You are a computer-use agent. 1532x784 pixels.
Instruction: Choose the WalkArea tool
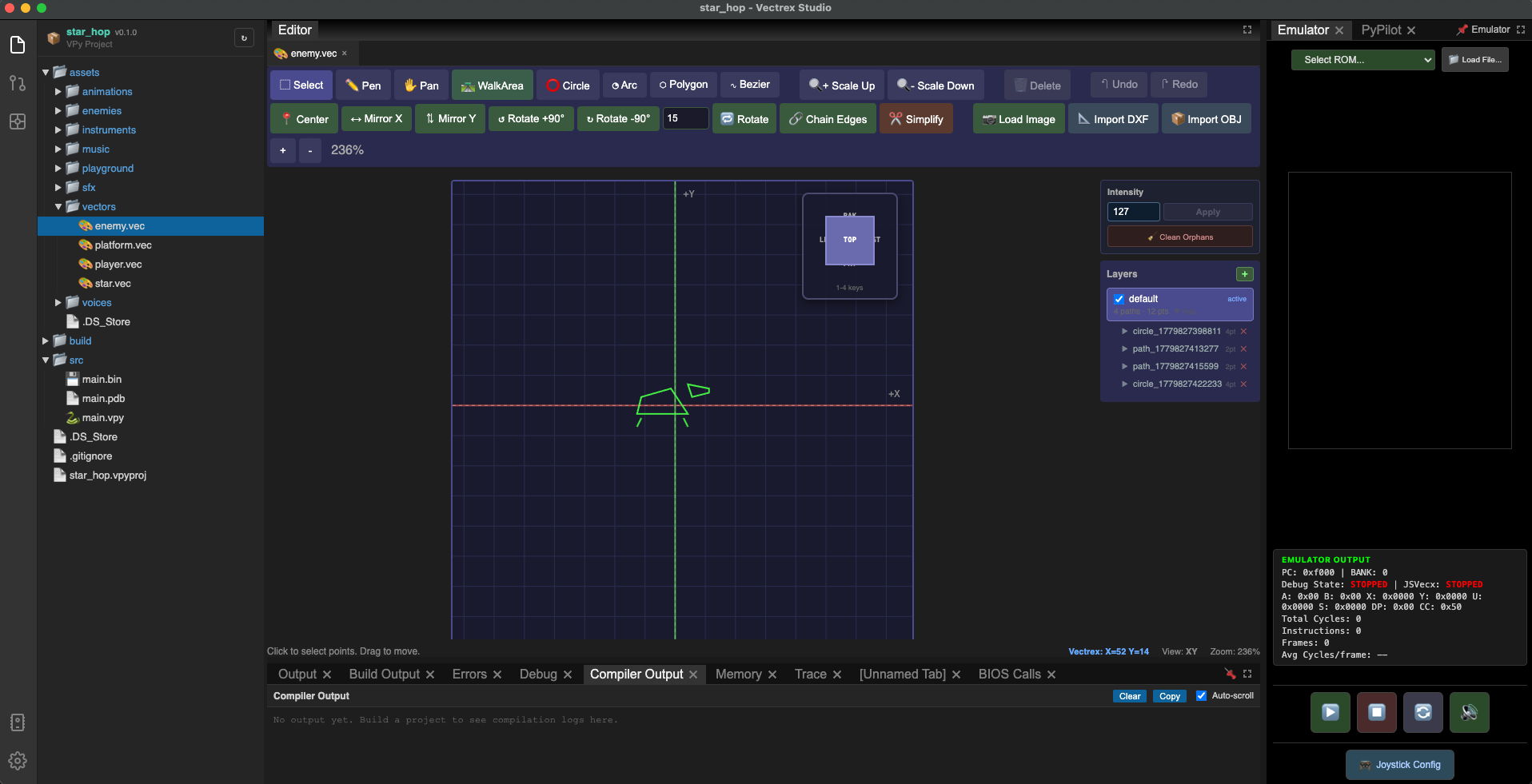point(493,86)
